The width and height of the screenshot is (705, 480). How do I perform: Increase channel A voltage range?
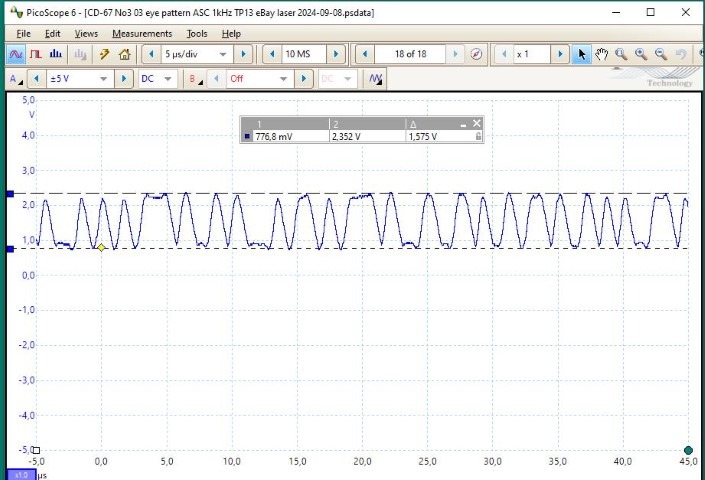[124, 79]
